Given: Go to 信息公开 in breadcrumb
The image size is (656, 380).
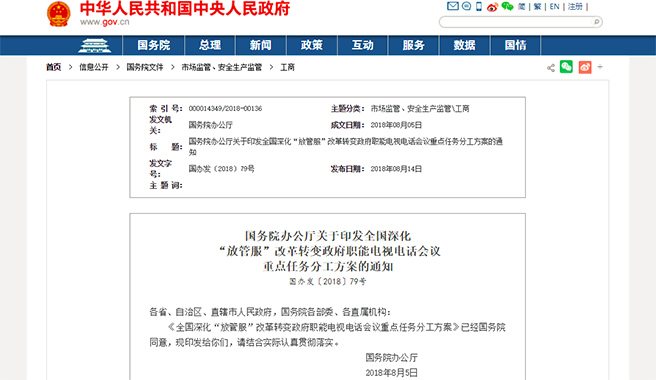Looking at the screenshot, I should click(94, 67).
